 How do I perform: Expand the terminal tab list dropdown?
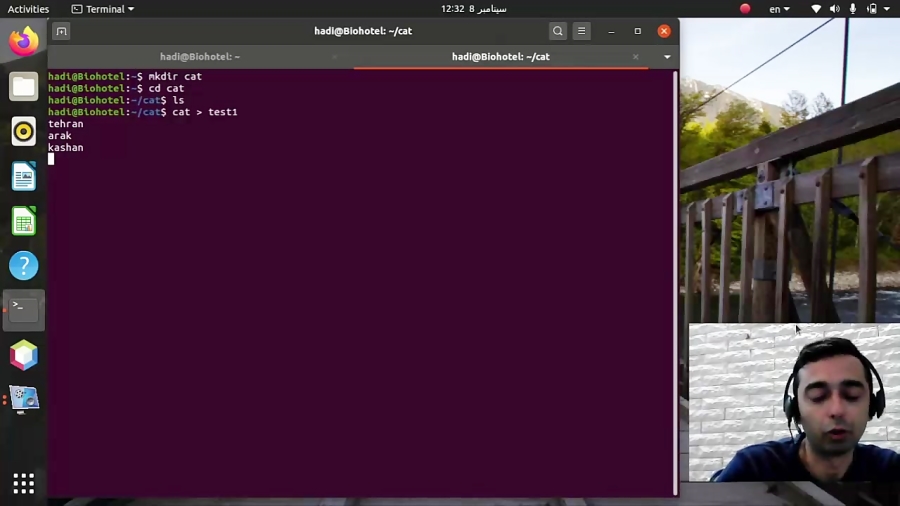click(x=667, y=57)
